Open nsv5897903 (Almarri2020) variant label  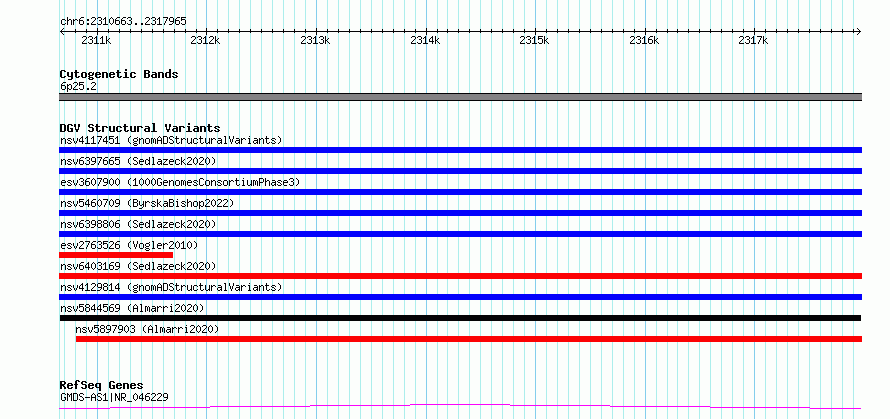[x=147, y=329]
